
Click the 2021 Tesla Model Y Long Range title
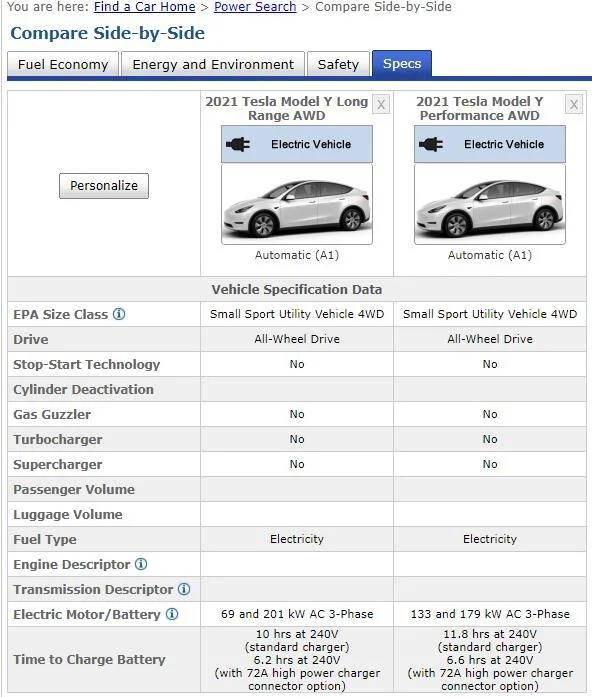[x=287, y=108]
